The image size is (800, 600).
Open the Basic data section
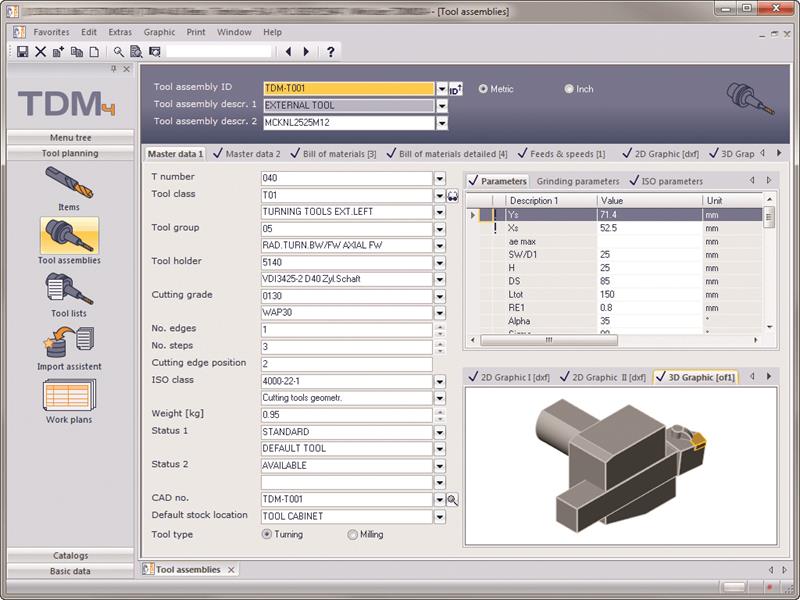70,571
